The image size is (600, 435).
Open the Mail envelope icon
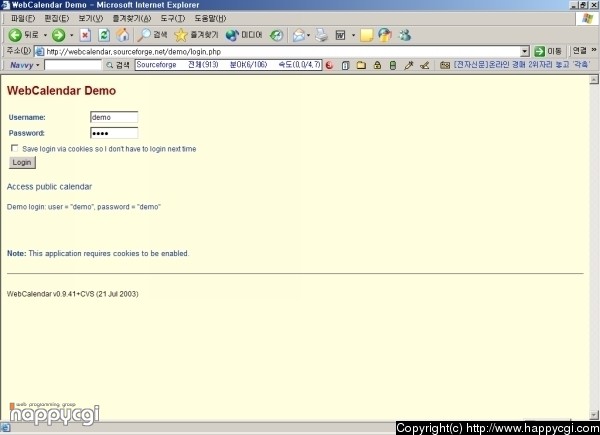[x=299, y=35]
